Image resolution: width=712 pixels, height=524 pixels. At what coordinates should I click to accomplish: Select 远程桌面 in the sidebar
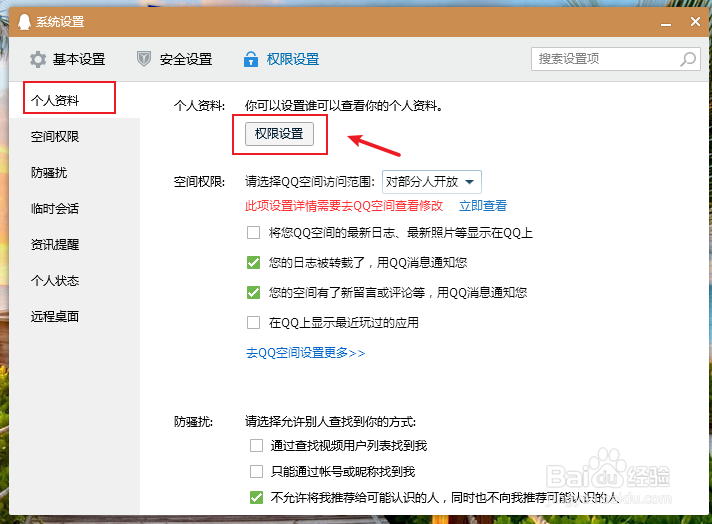[x=55, y=316]
